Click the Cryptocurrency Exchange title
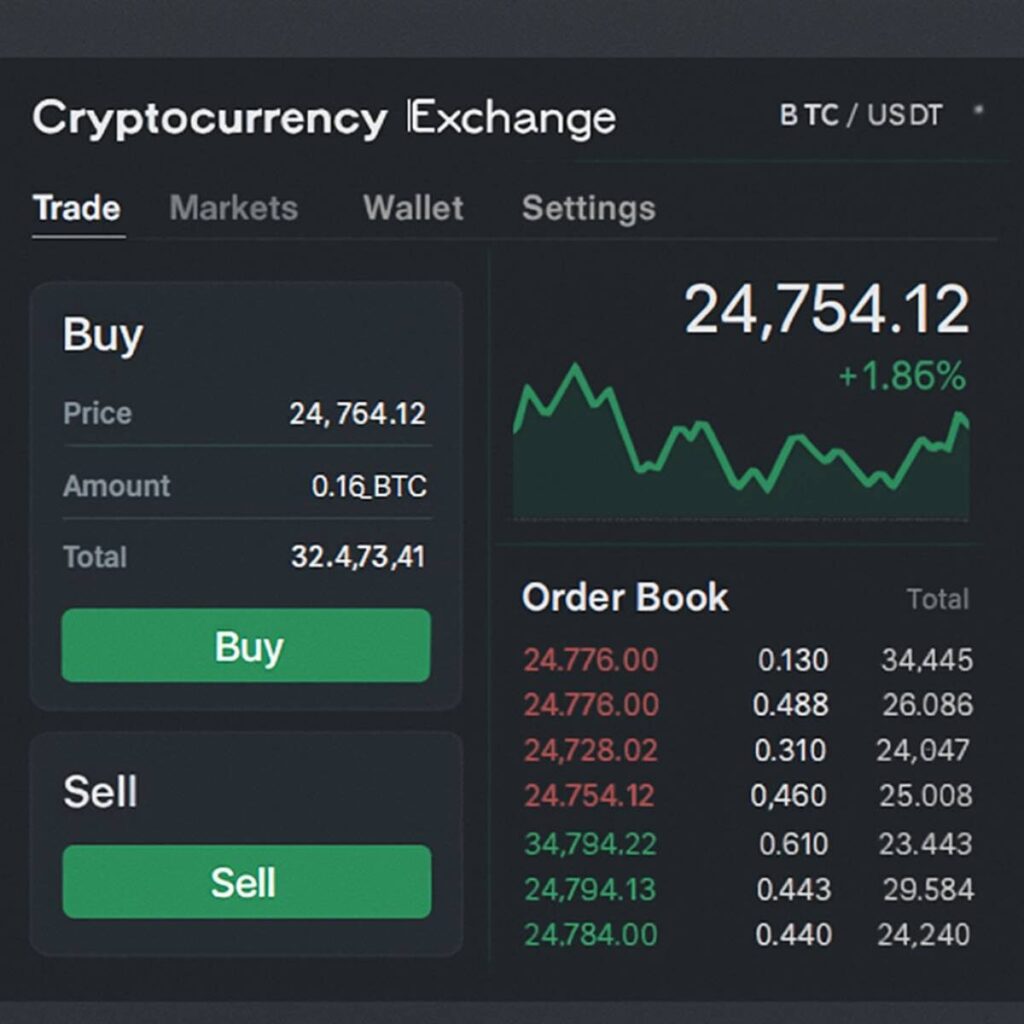The image size is (1024, 1024). [323, 119]
